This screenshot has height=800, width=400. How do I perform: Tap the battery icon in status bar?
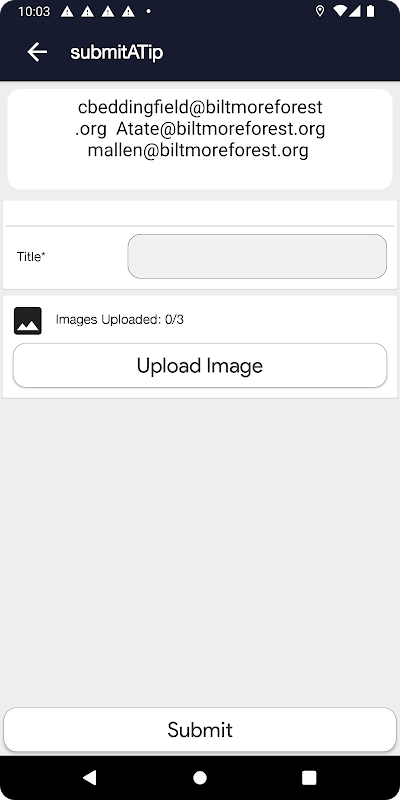370,11
